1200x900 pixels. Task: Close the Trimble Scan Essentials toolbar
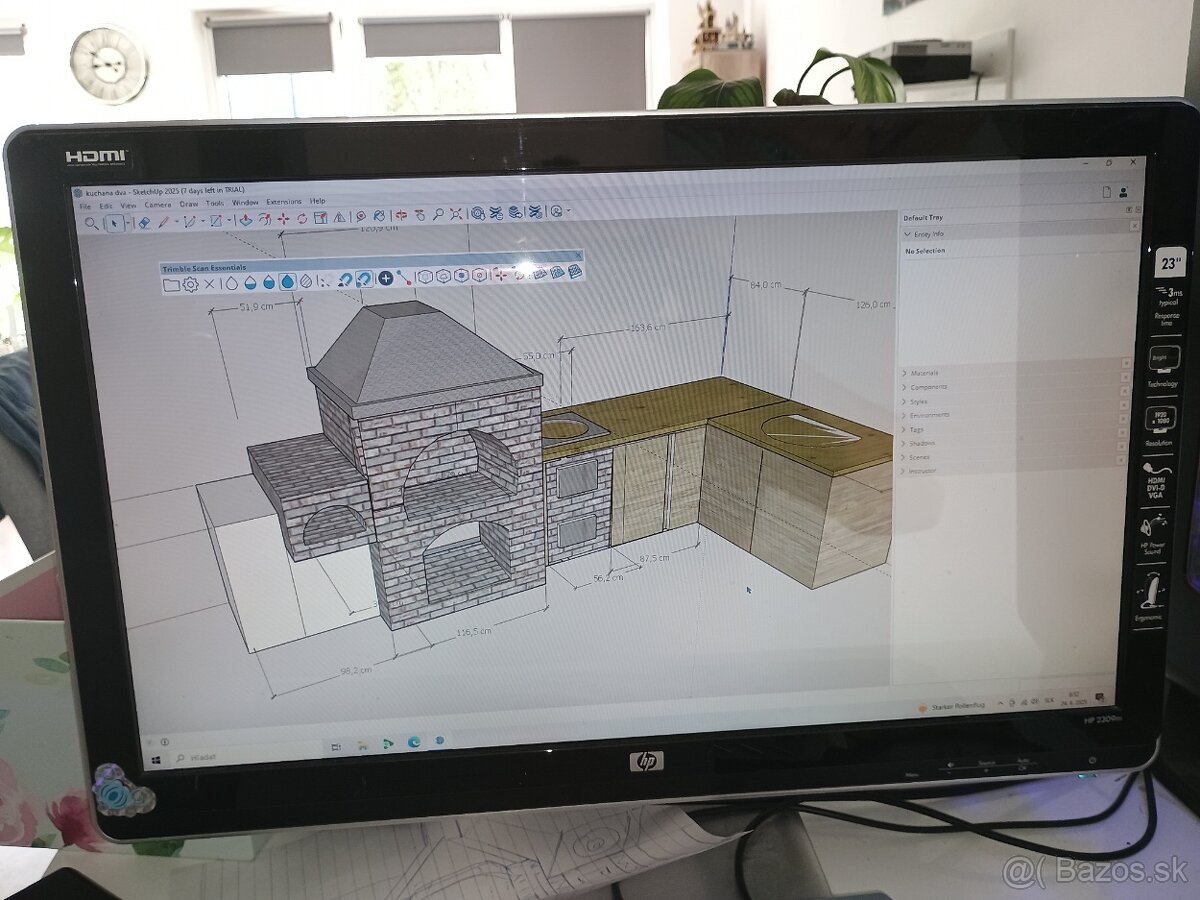tap(579, 256)
